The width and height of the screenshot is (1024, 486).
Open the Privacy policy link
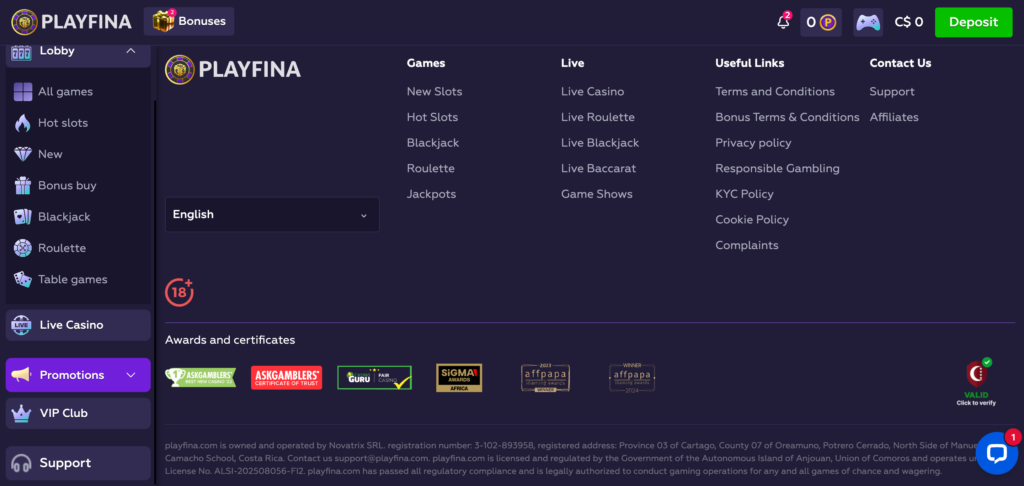[x=753, y=142]
